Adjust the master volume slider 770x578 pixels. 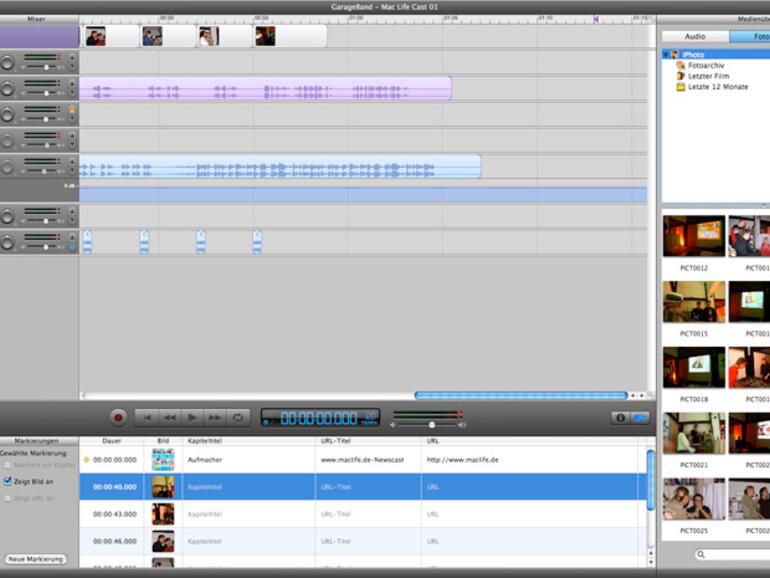431,425
